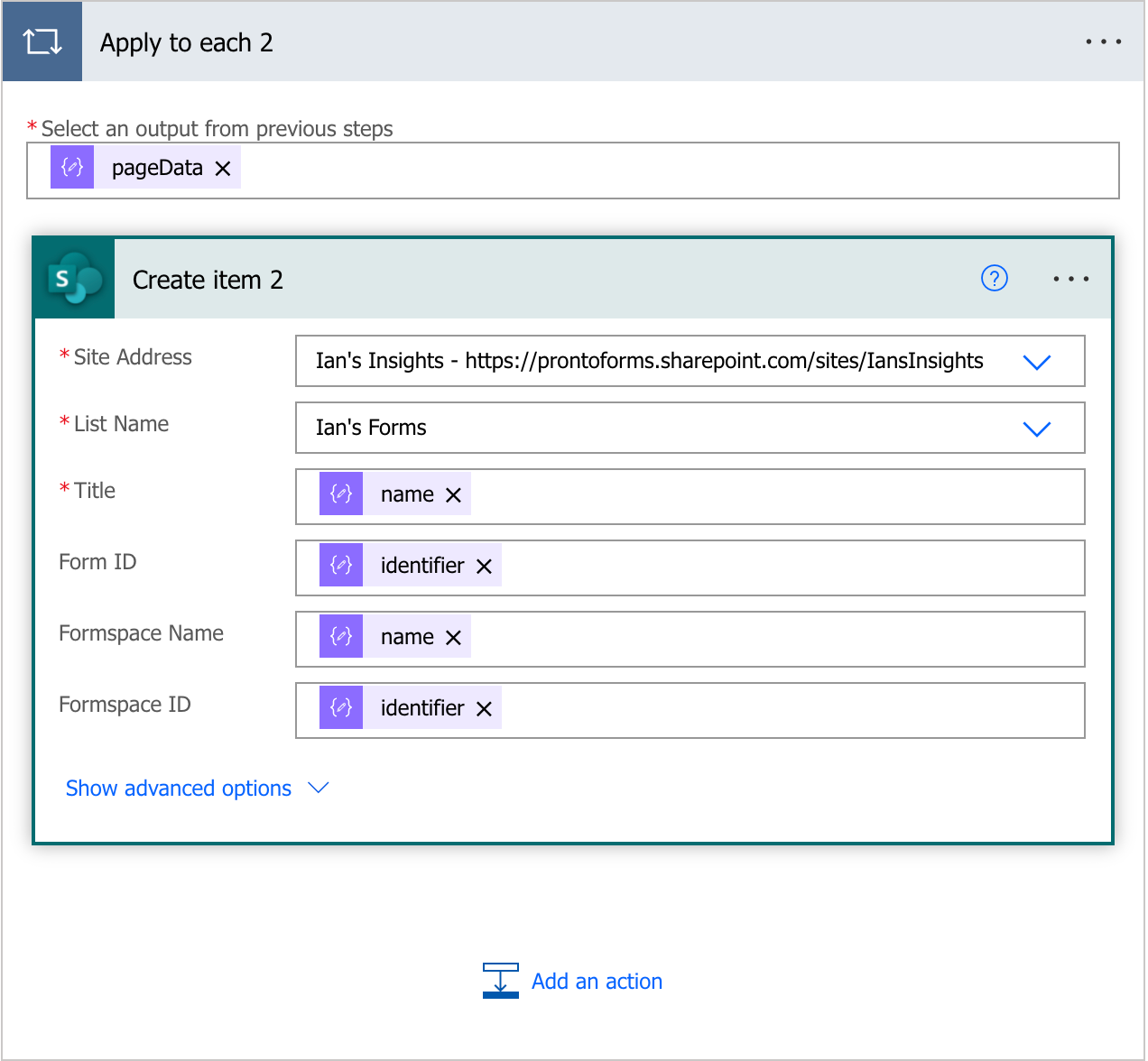Click the Formspace Name expression icon
The height and width of the screenshot is (1061, 1148).
click(x=341, y=637)
